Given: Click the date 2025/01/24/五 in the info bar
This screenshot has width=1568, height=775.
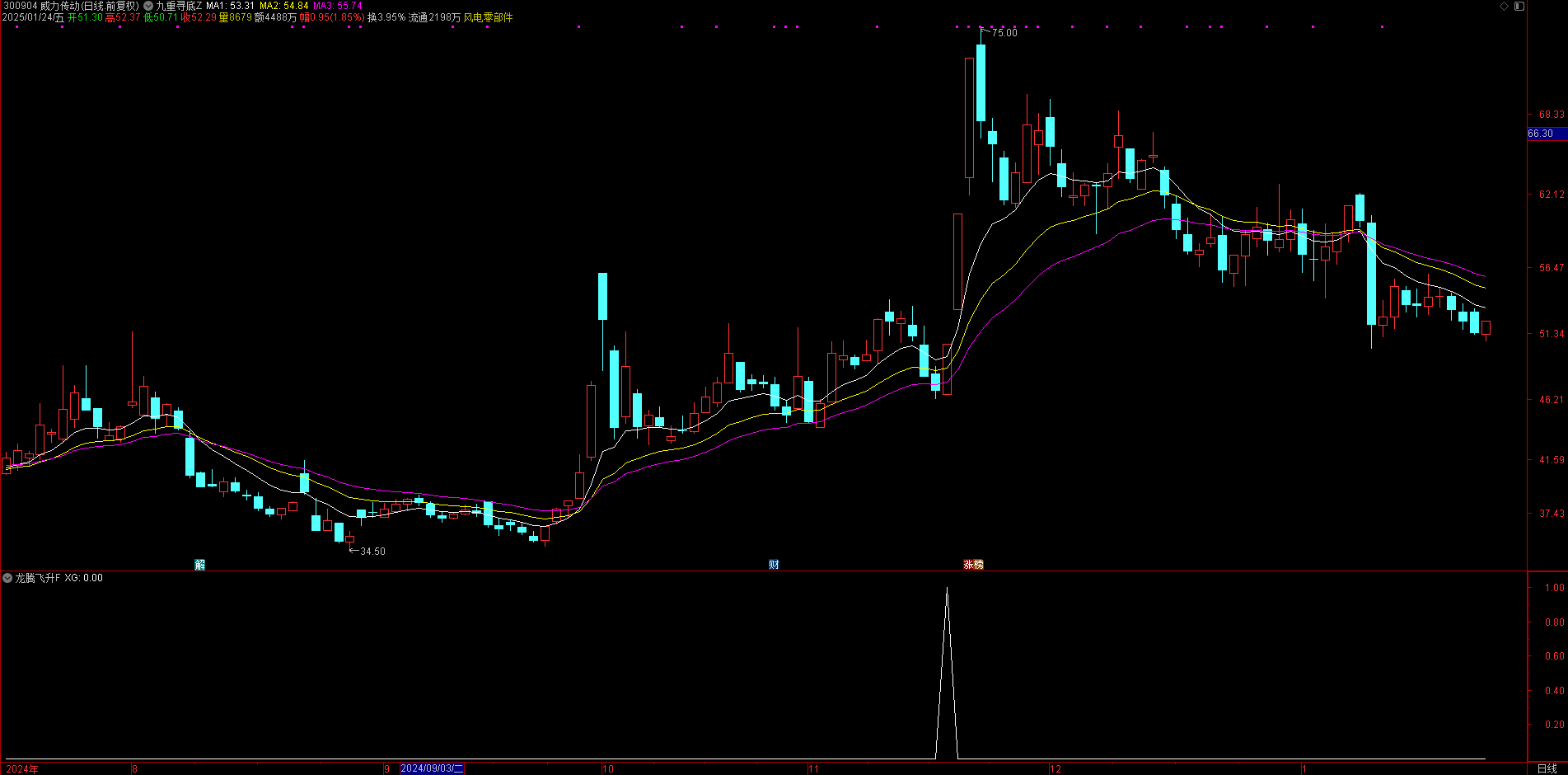Looking at the screenshot, I should [x=33, y=17].
